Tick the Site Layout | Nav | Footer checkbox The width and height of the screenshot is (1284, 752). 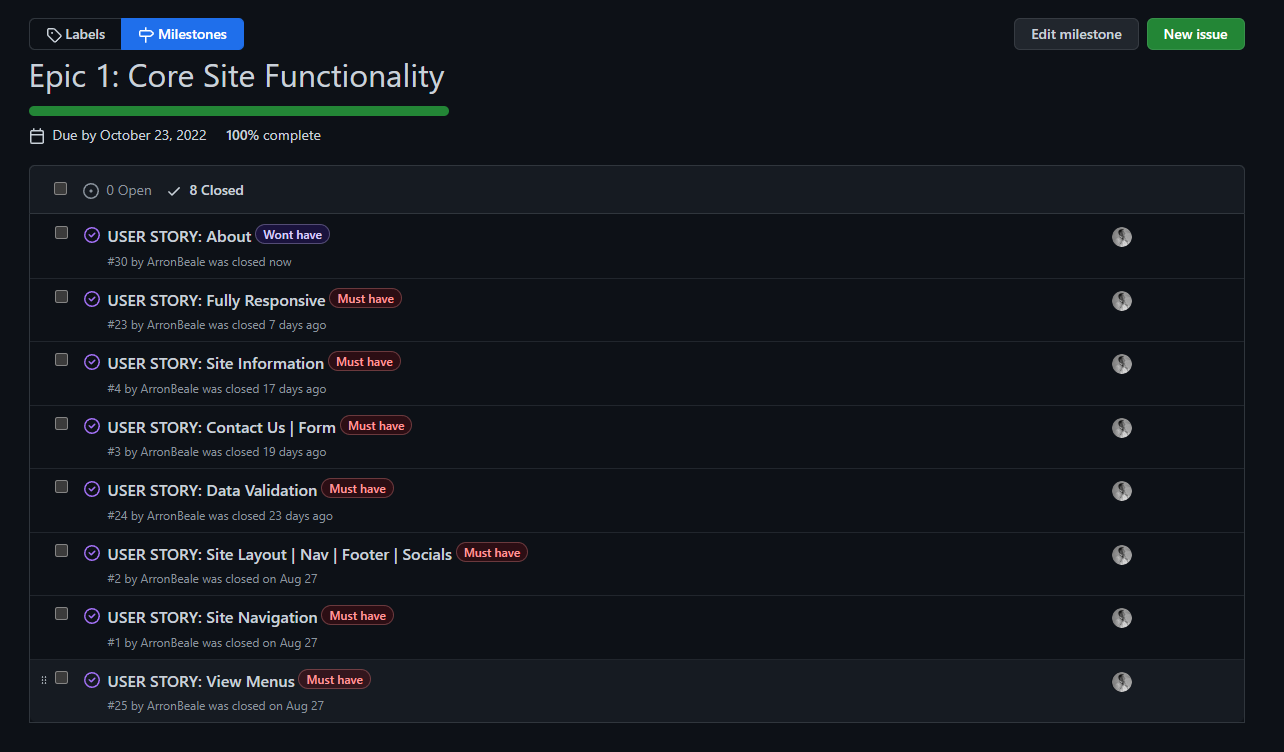(x=61, y=551)
